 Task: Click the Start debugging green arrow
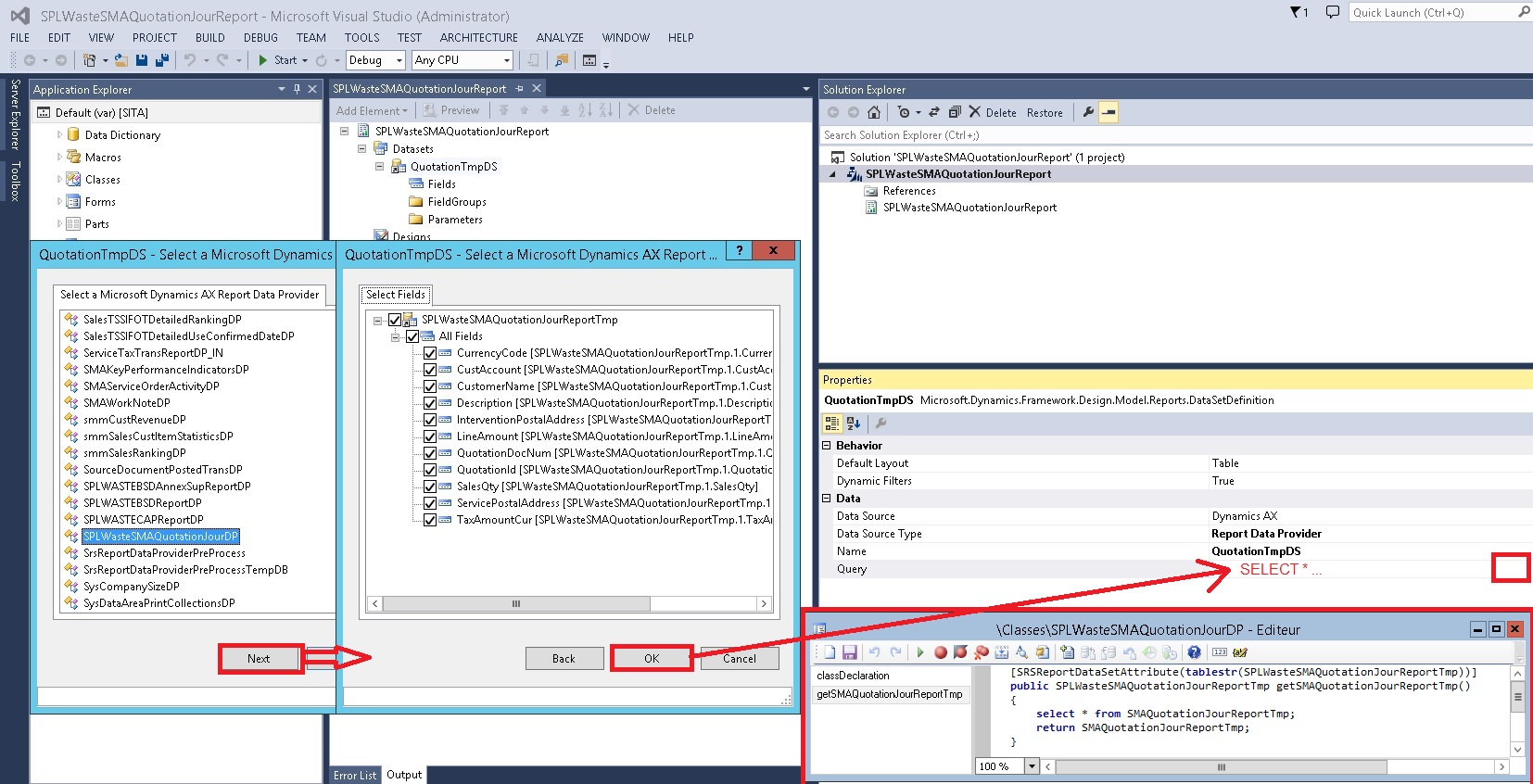click(263, 60)
